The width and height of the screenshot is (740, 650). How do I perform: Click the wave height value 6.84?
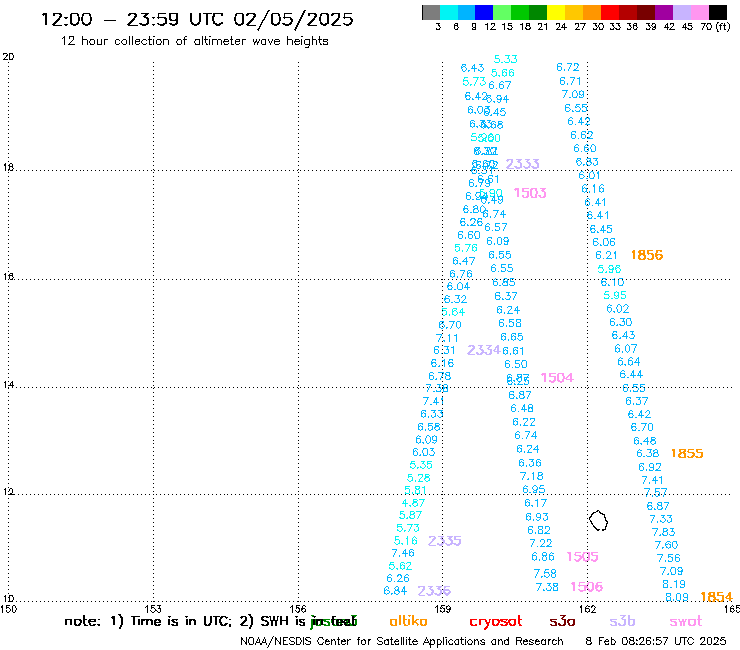(x=395, y=591)
